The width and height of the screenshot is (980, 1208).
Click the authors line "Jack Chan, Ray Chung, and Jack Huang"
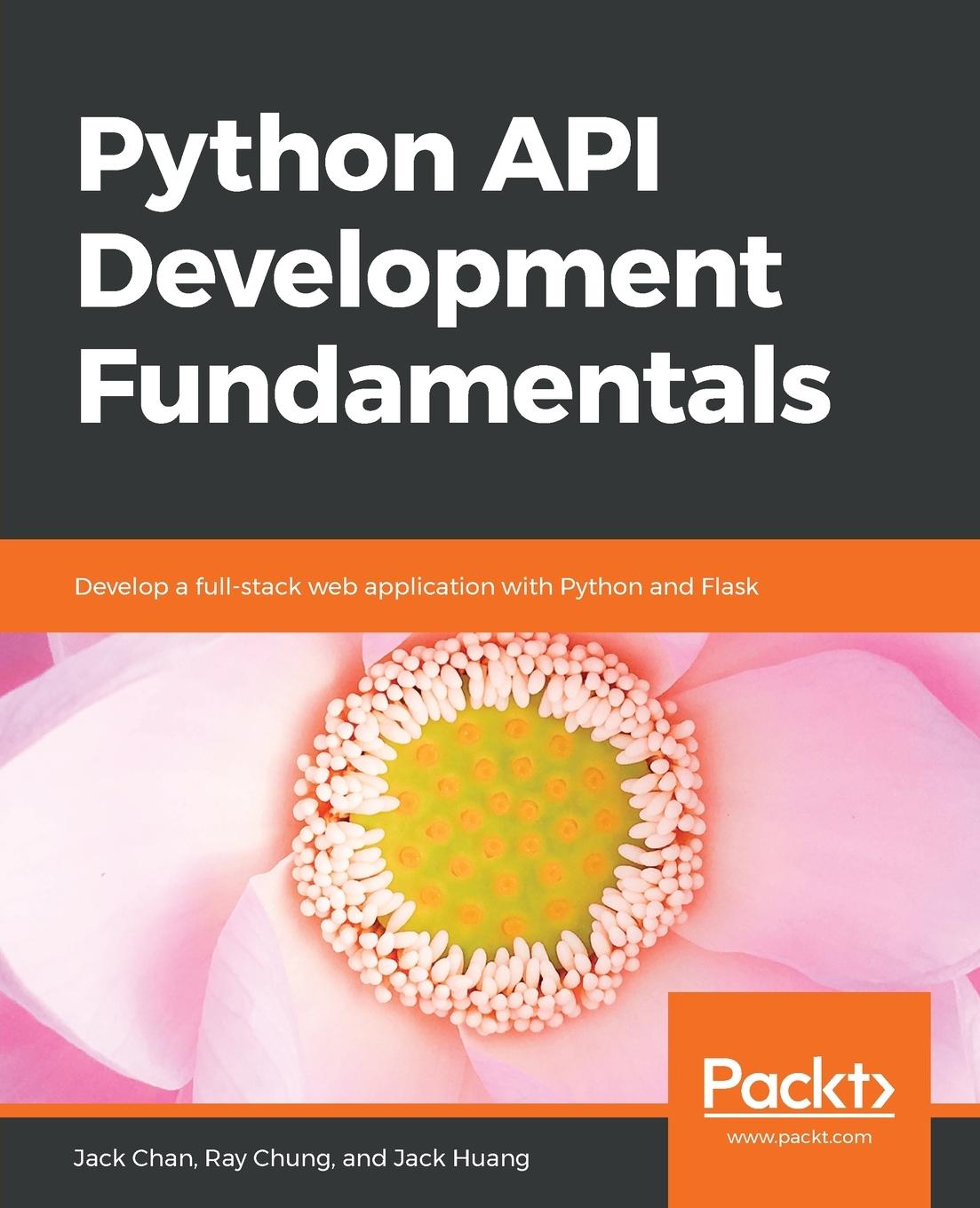point(301,1158)
